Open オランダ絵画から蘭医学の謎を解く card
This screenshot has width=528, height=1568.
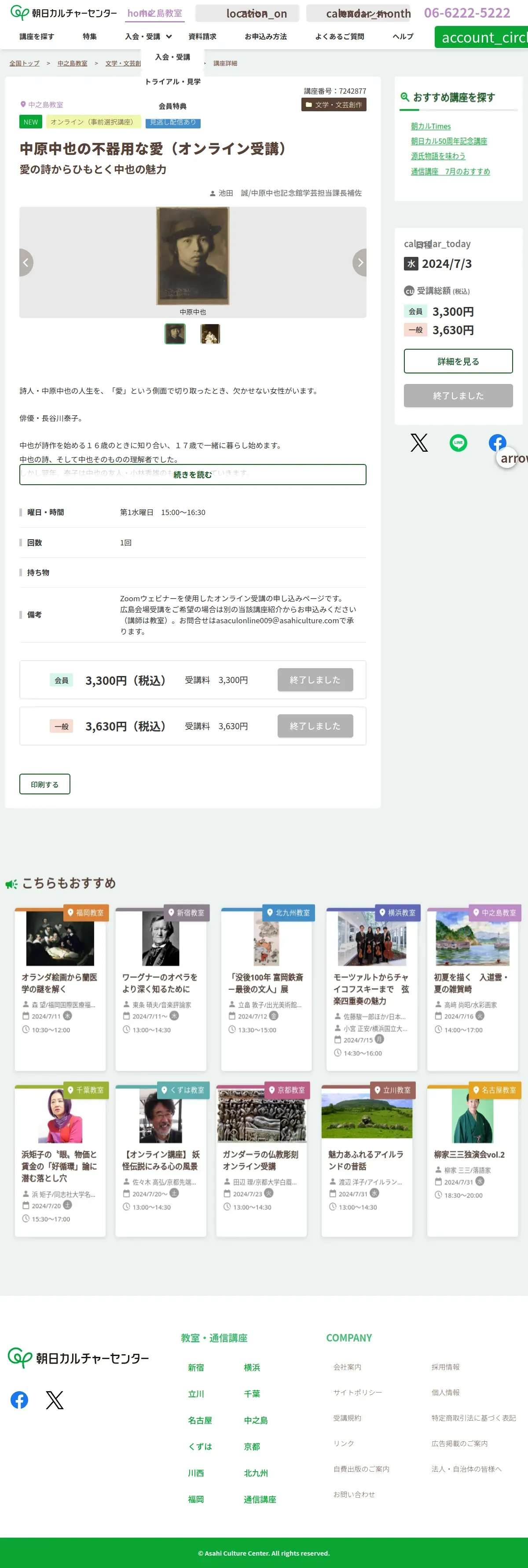(x=60, y=989)
